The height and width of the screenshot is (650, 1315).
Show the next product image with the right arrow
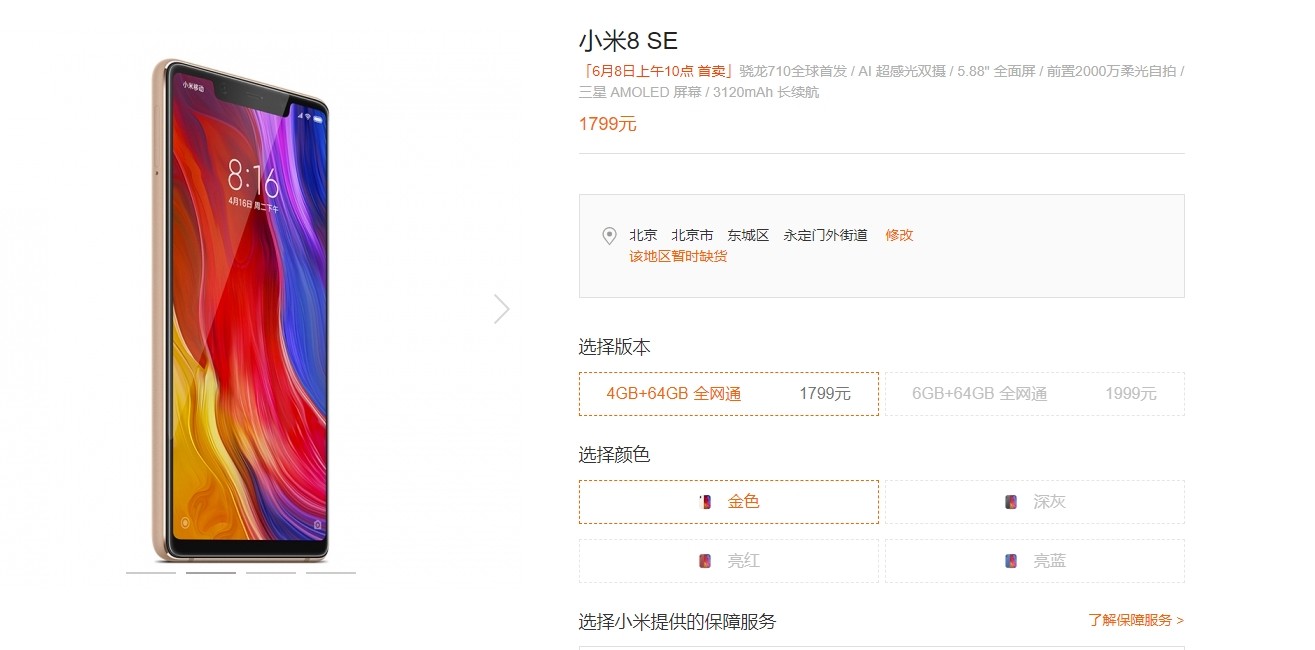click(x=501, y=309)
